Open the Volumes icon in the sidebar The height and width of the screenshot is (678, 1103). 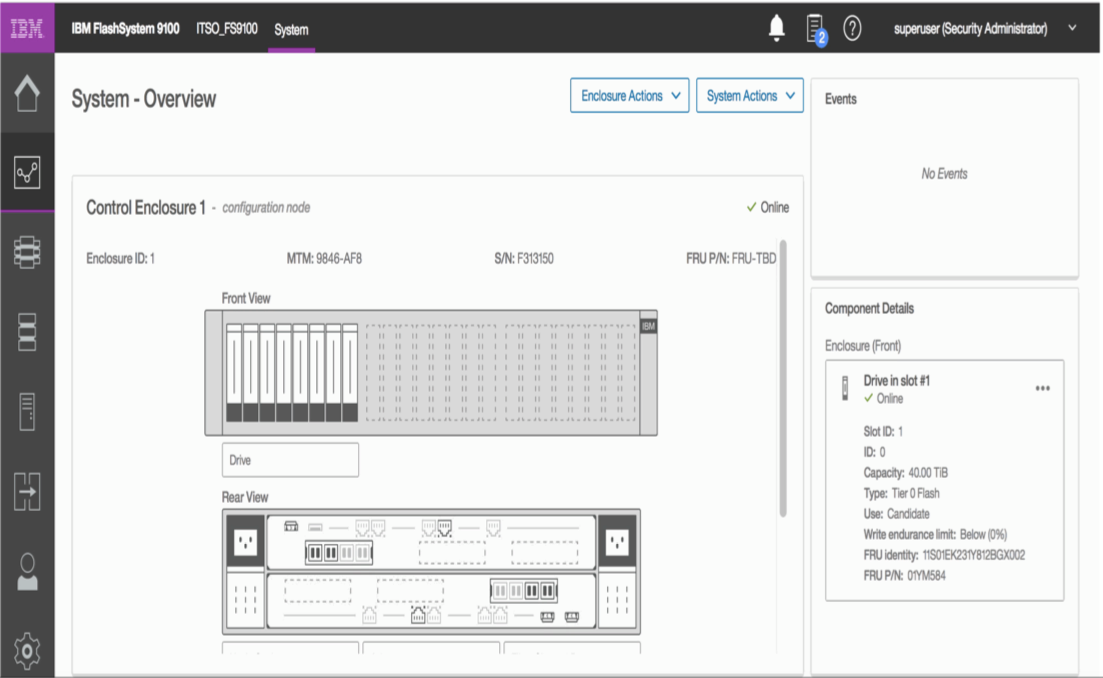click(27, 332)
